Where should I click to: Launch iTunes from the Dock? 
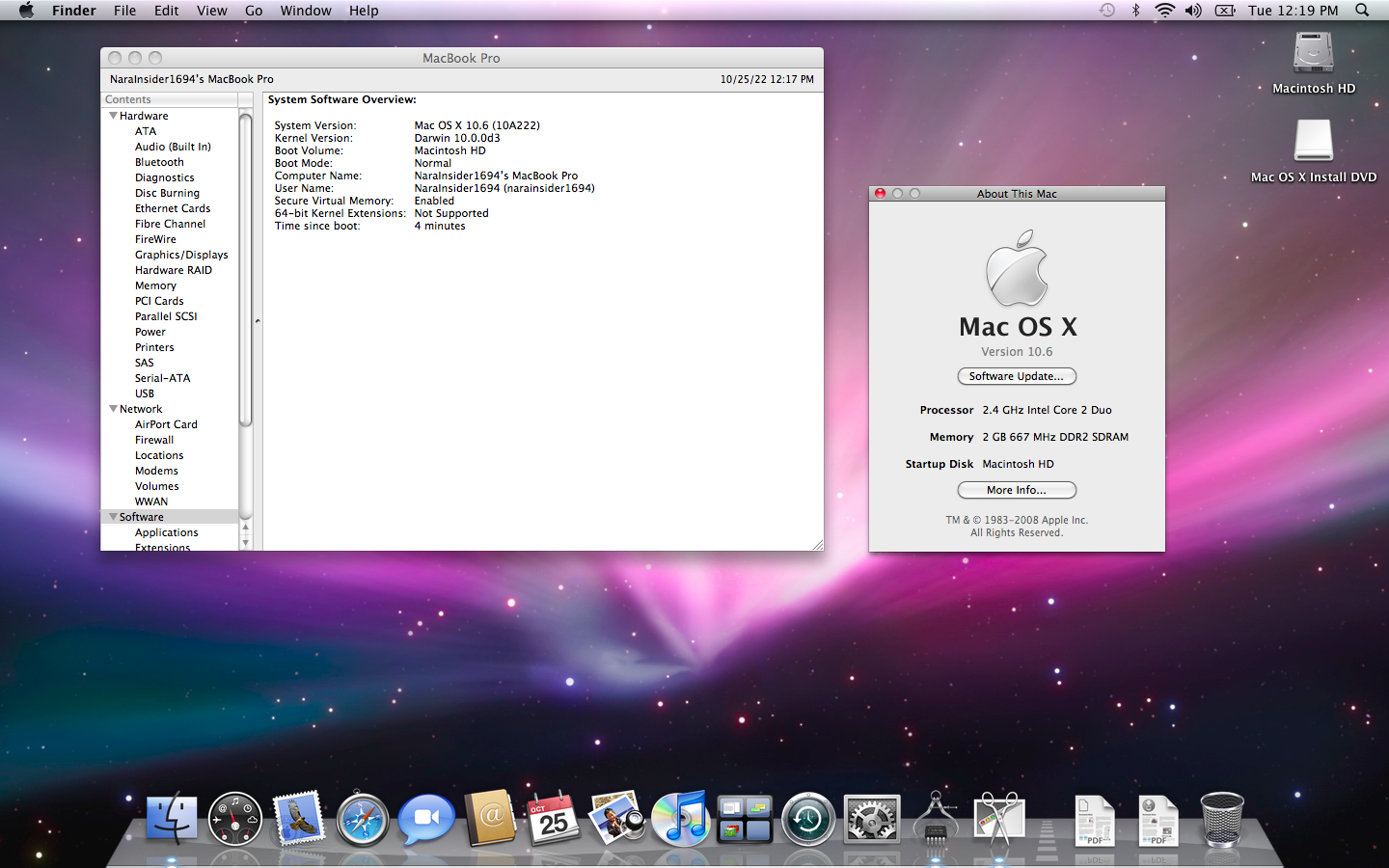coord(681,818)
